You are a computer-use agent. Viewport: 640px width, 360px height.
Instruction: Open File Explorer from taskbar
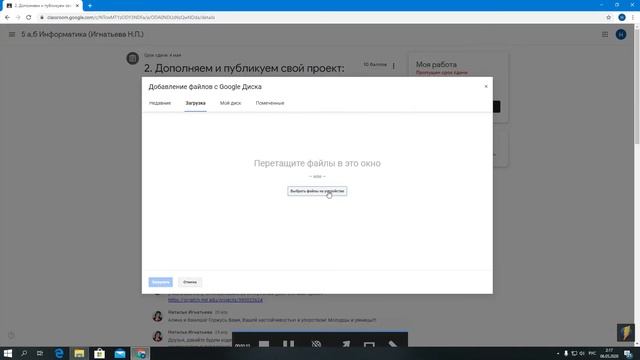coord(79,353)
